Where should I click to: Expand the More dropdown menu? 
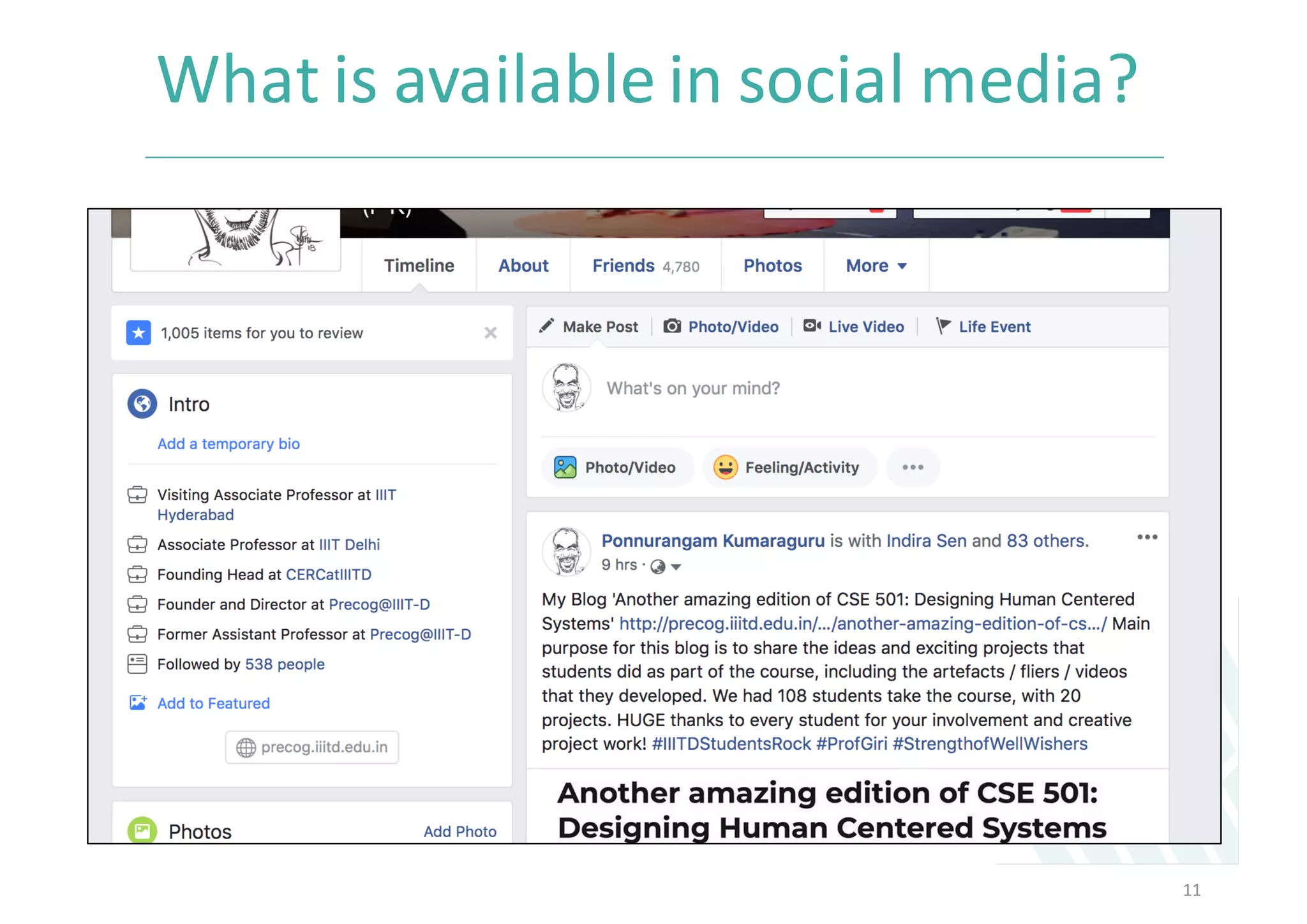876,265
